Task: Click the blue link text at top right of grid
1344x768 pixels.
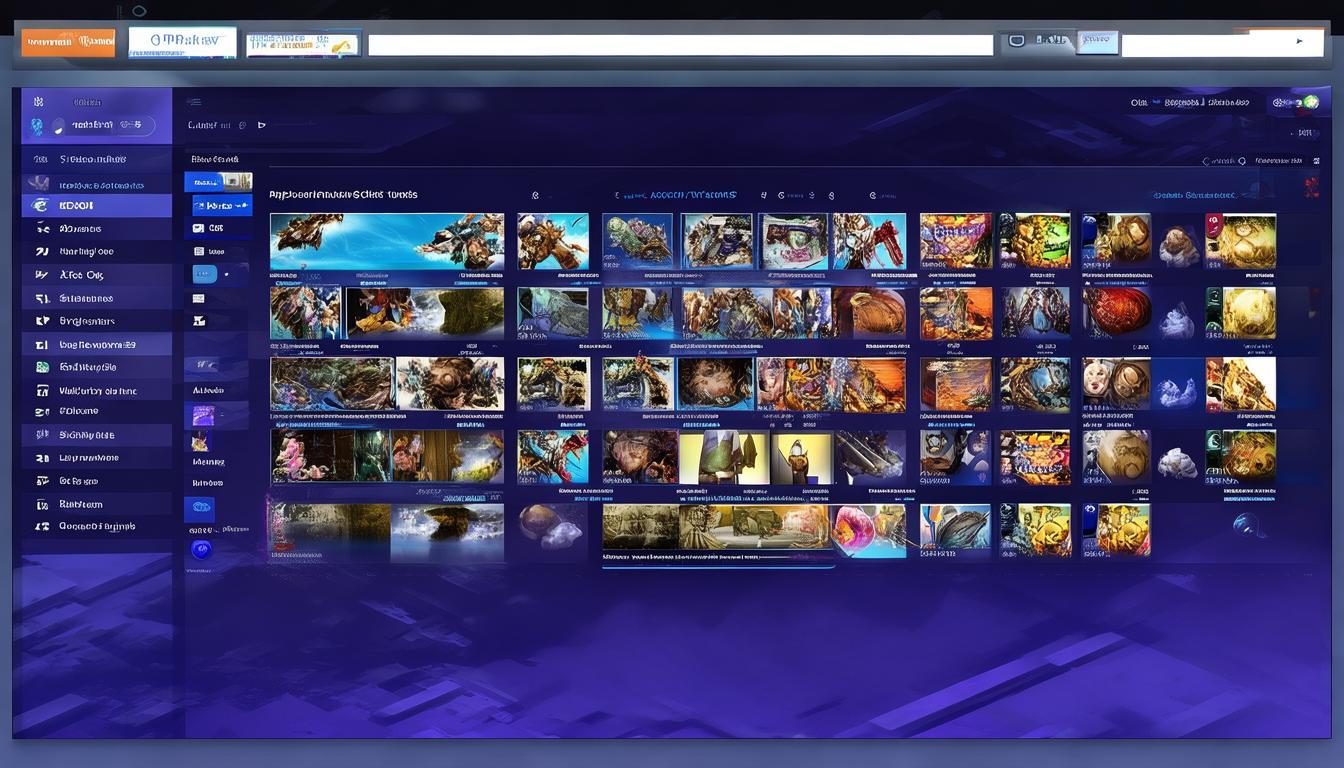Action: pyautogui.click(x=1194, y=196)
